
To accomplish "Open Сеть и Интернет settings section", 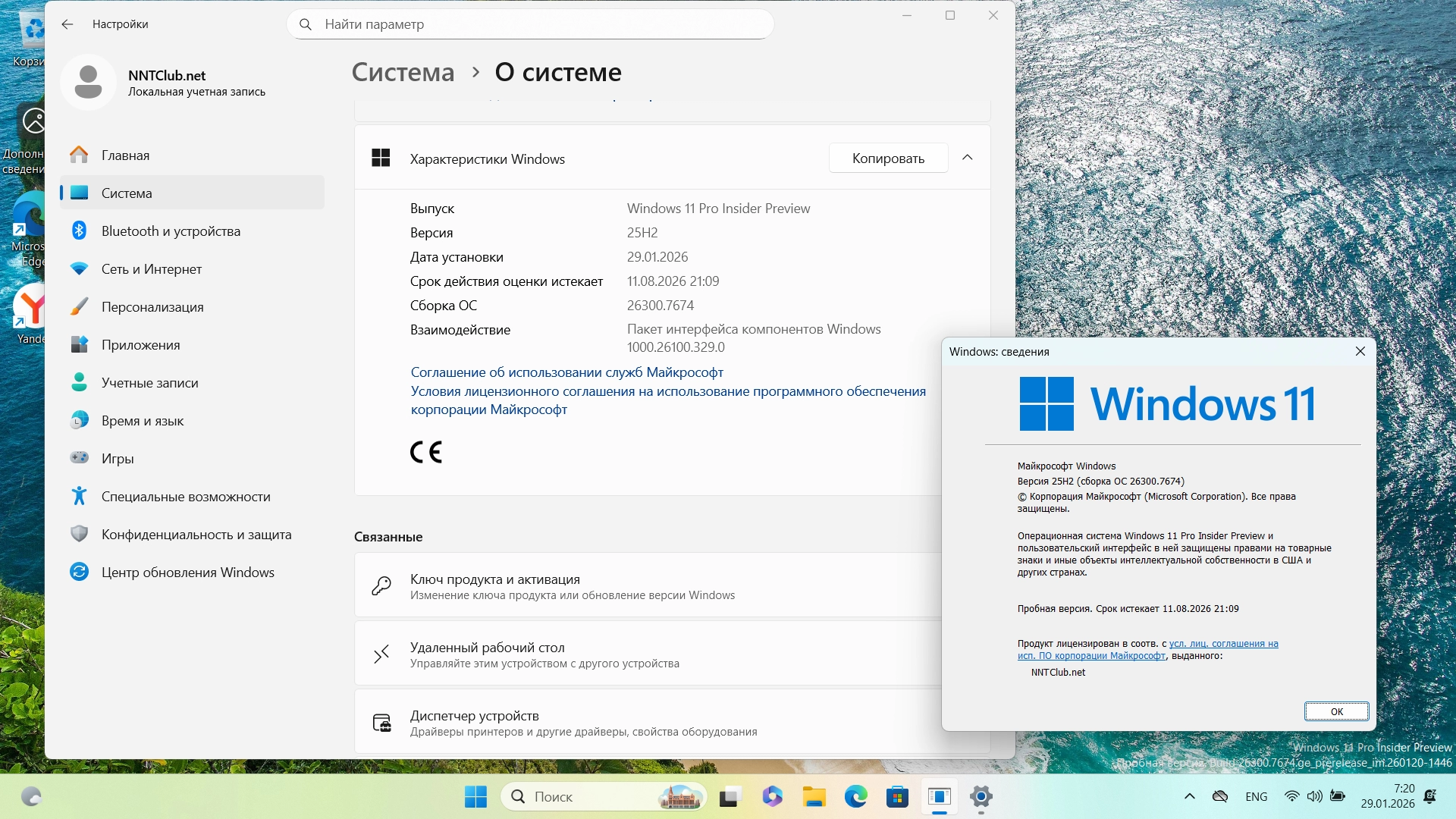I will click(x=151, y=269).
